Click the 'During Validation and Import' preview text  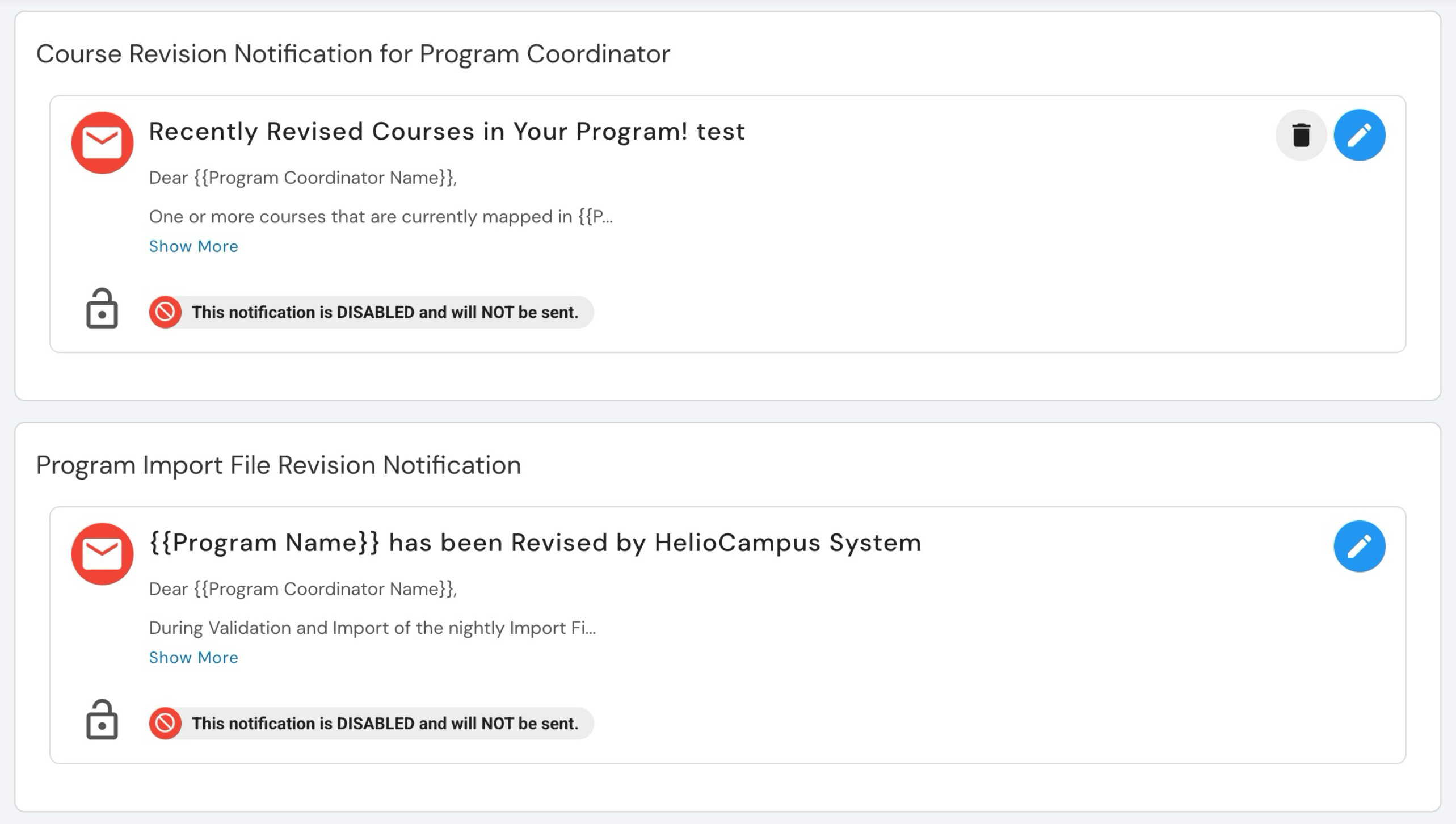(x=372, y=628)
